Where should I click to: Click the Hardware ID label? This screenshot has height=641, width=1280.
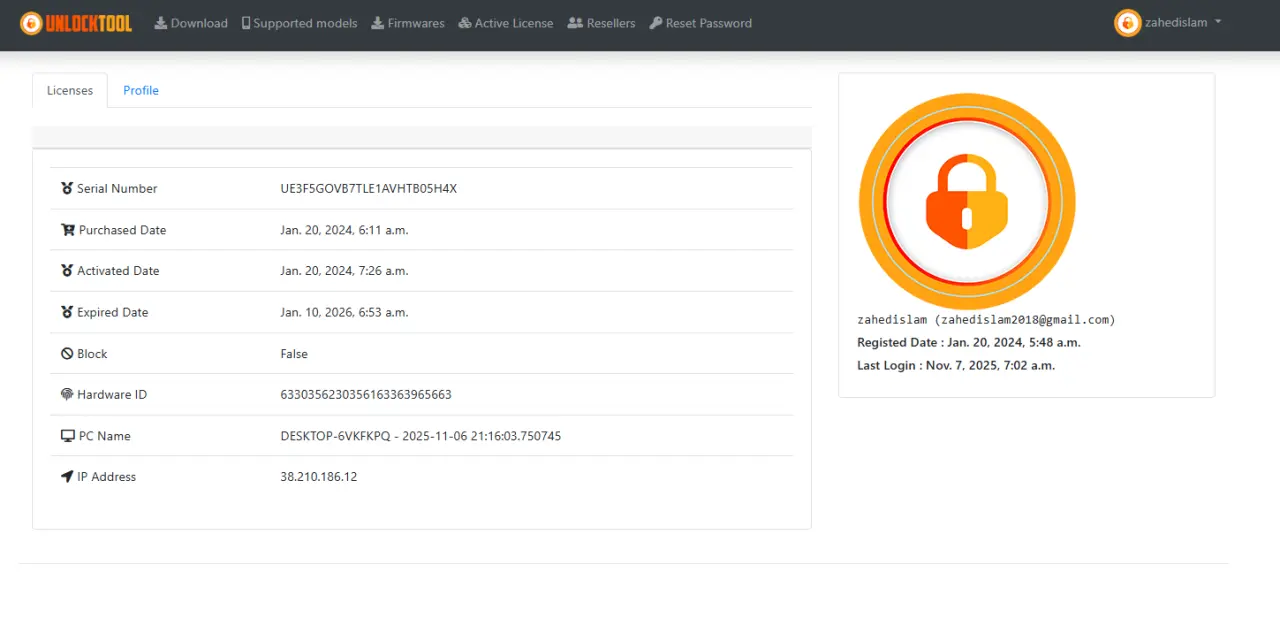click(x=112, y=395)
